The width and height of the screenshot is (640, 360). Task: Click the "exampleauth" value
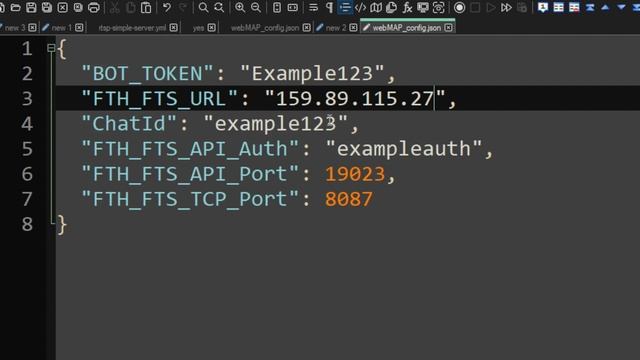(x=404, y=149)
